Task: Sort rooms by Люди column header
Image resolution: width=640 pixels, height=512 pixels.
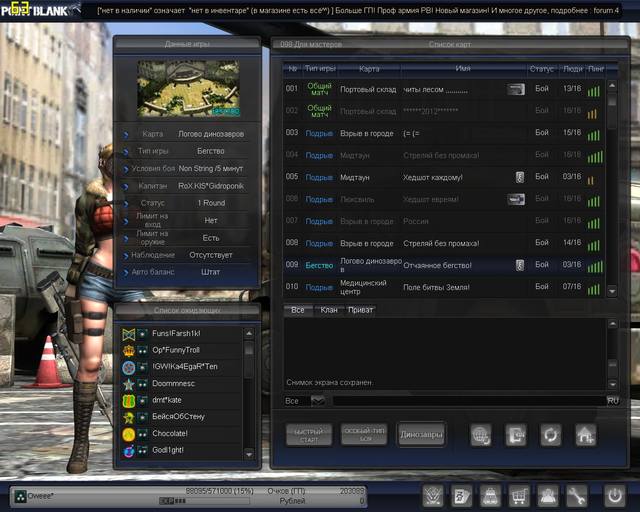Action: [x=573, y=69]
